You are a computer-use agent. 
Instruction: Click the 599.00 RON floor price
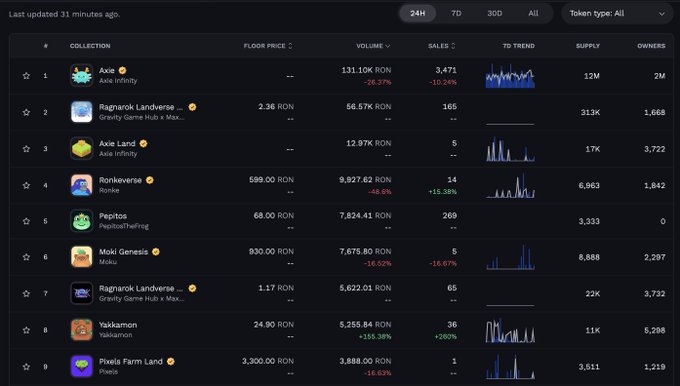point(271,180)
